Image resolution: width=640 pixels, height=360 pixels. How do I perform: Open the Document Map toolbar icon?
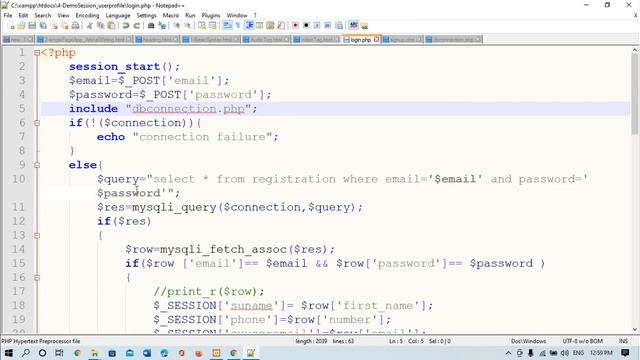270,26
